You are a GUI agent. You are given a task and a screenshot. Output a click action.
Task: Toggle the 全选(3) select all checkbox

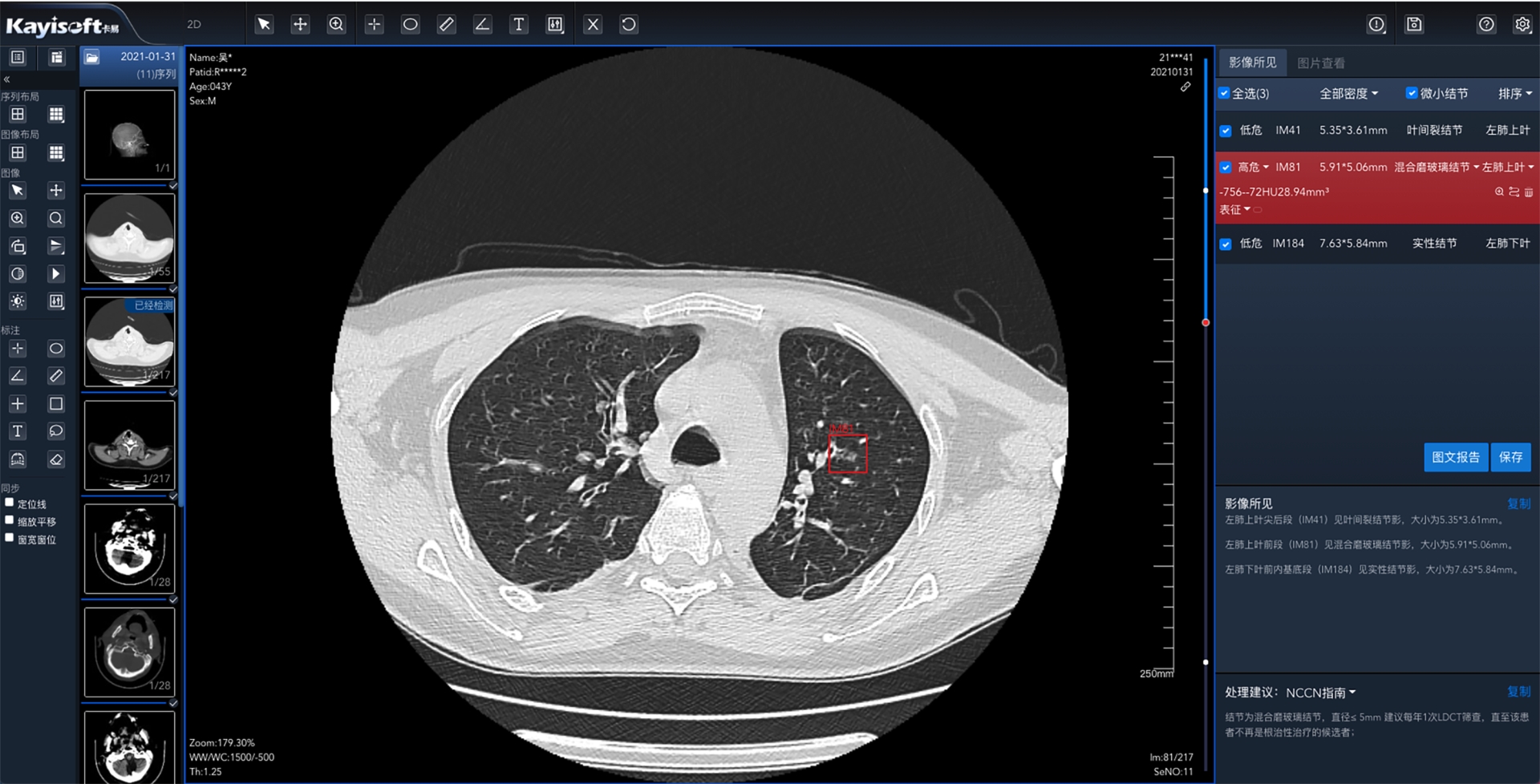pyautogui.click(x=1224, y=93)
